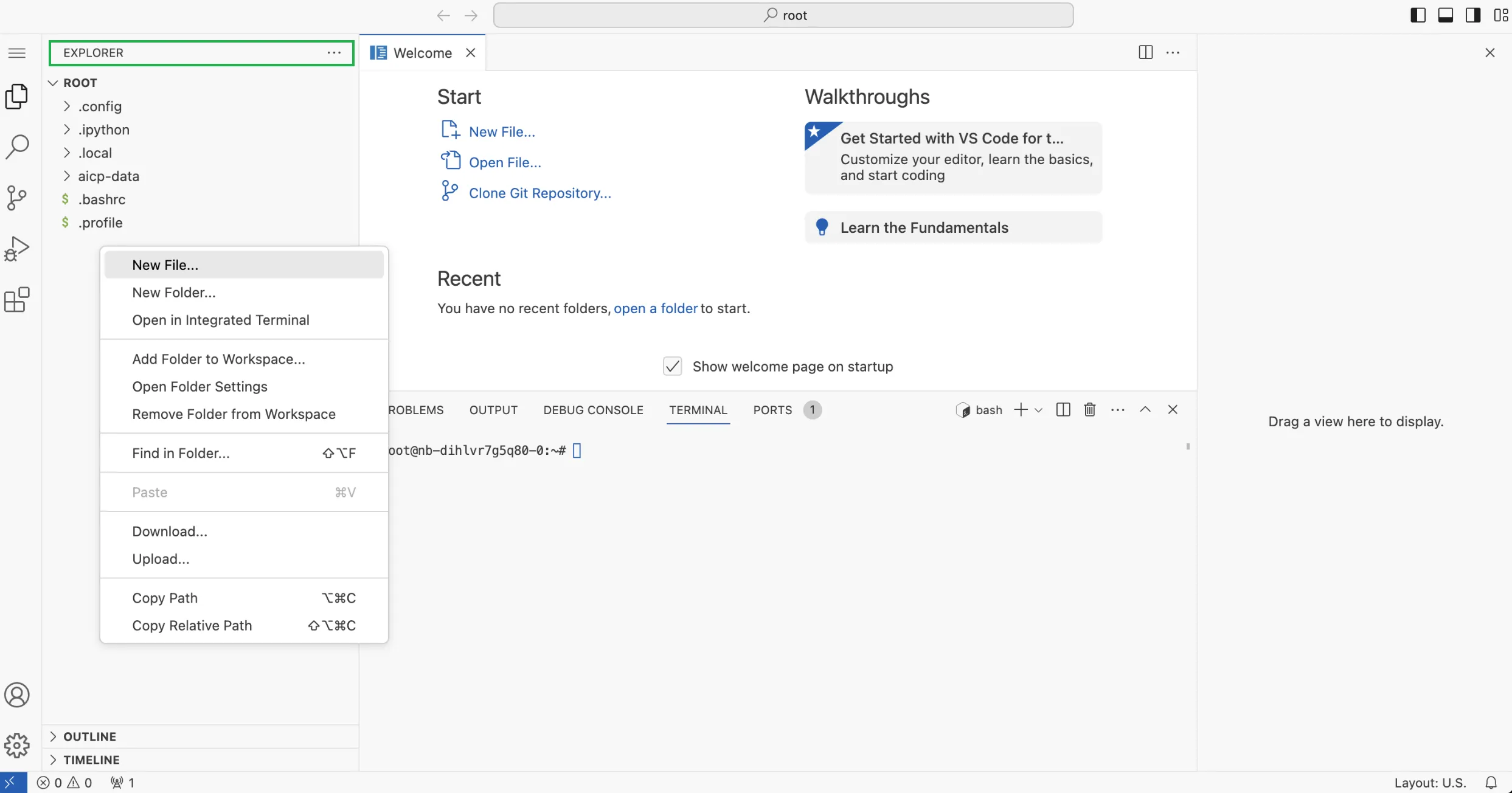Choose Download... in context menu

244,532
